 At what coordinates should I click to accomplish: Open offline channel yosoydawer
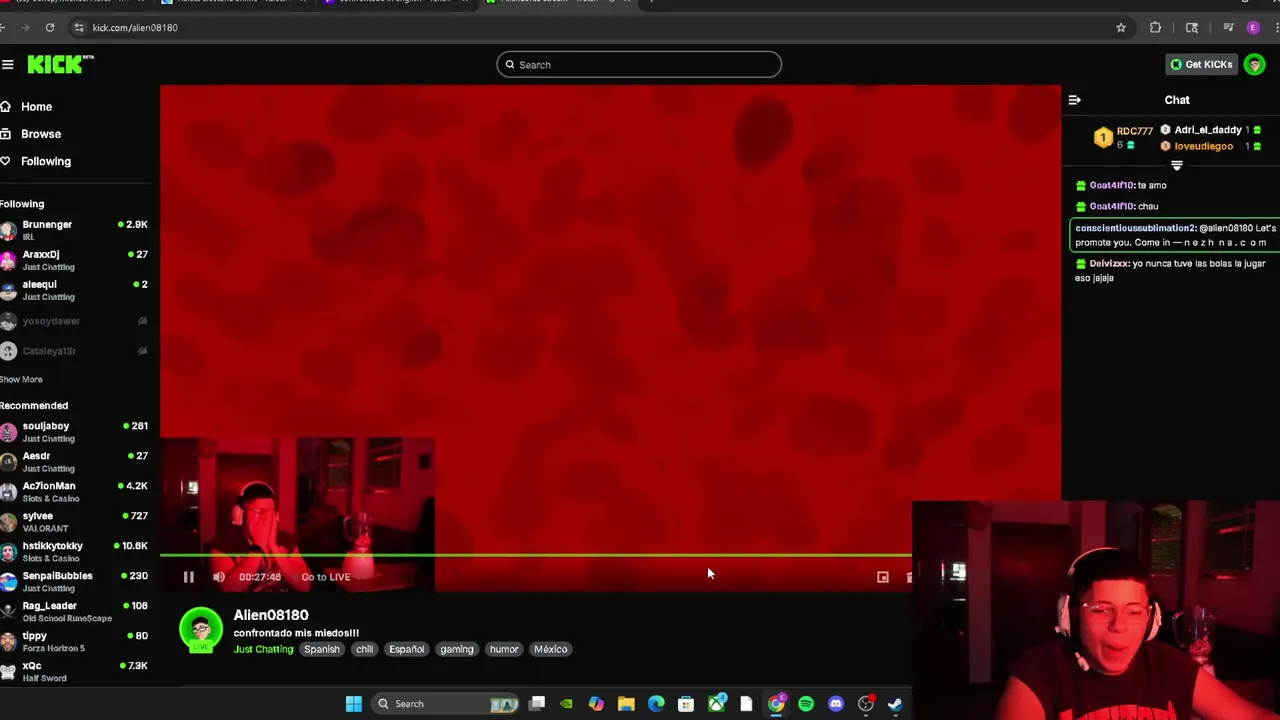pyautogui.click(x=75, y=321)
